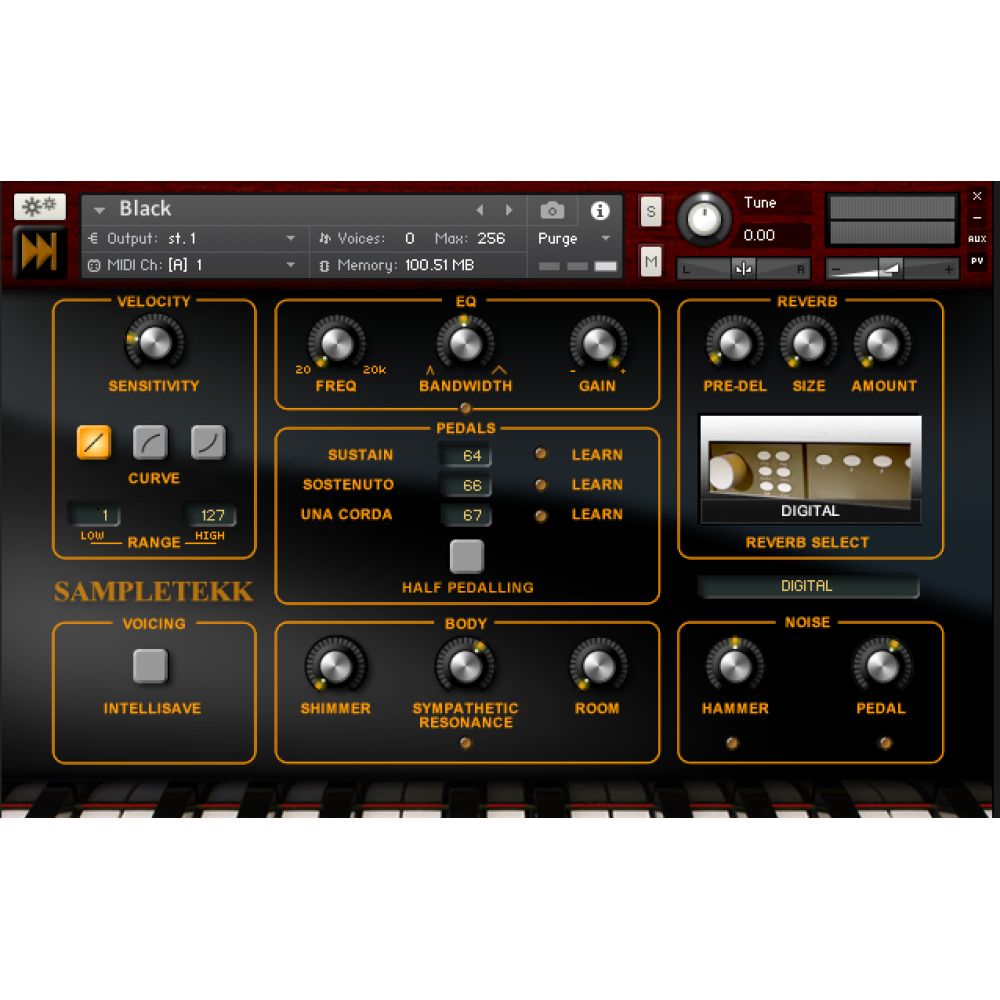Expand the Purge dropdown menu
1000x1000 pixels.
pyautogui.click(x=605, y=239)
